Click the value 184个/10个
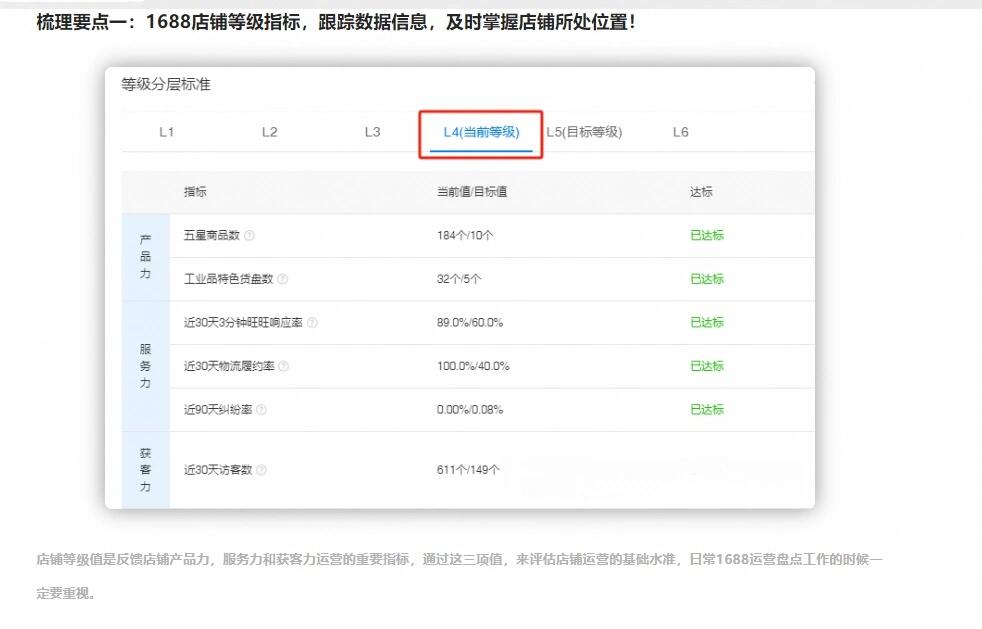This screenshot has height=629, width=982. tap(465, 236)
